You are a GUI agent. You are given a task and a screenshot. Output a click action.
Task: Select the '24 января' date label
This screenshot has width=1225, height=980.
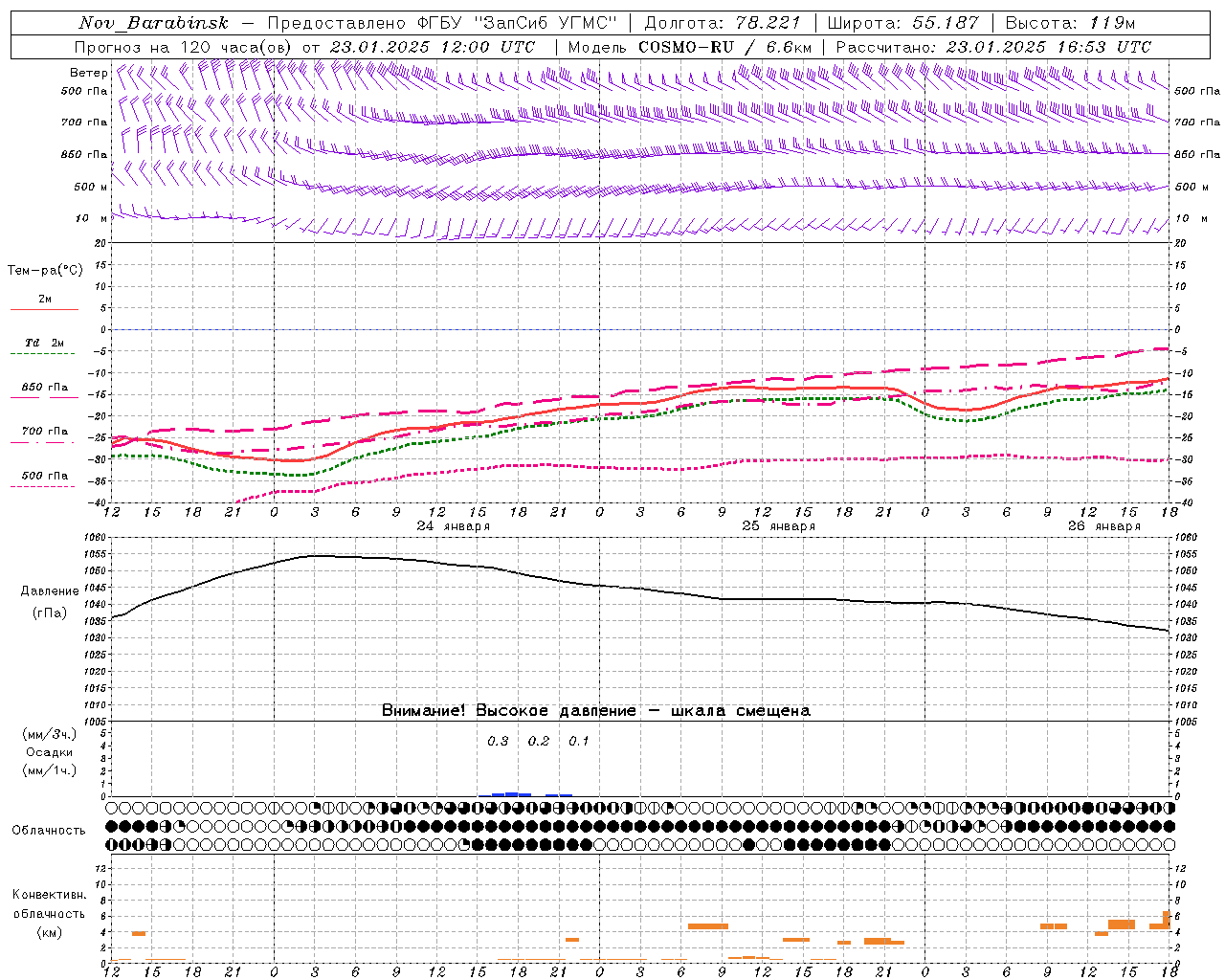(x=453, y=526)
